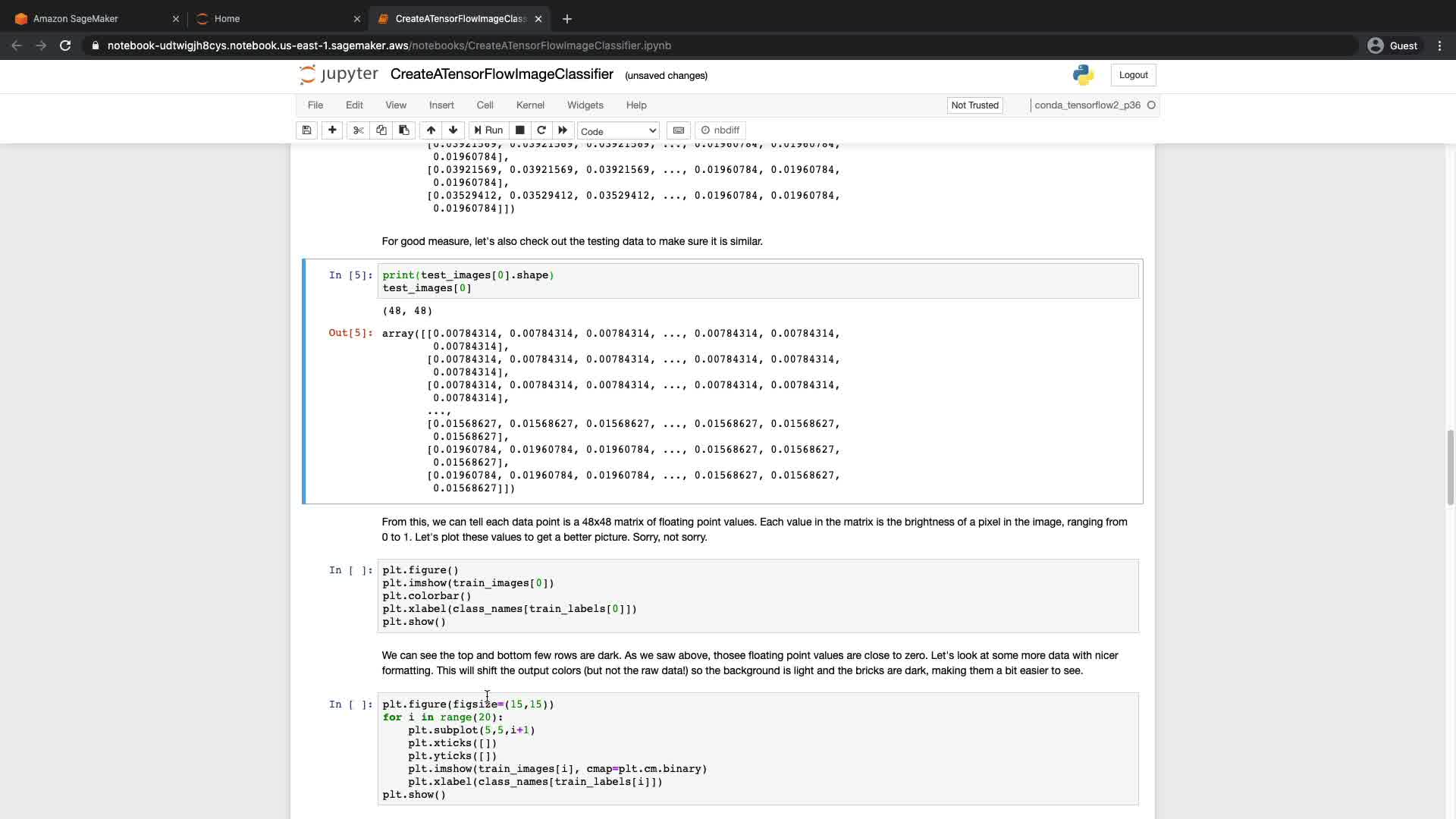Open the command palette keyboard icon
The height and width of the screenshot is (819, 1456).
679,130
